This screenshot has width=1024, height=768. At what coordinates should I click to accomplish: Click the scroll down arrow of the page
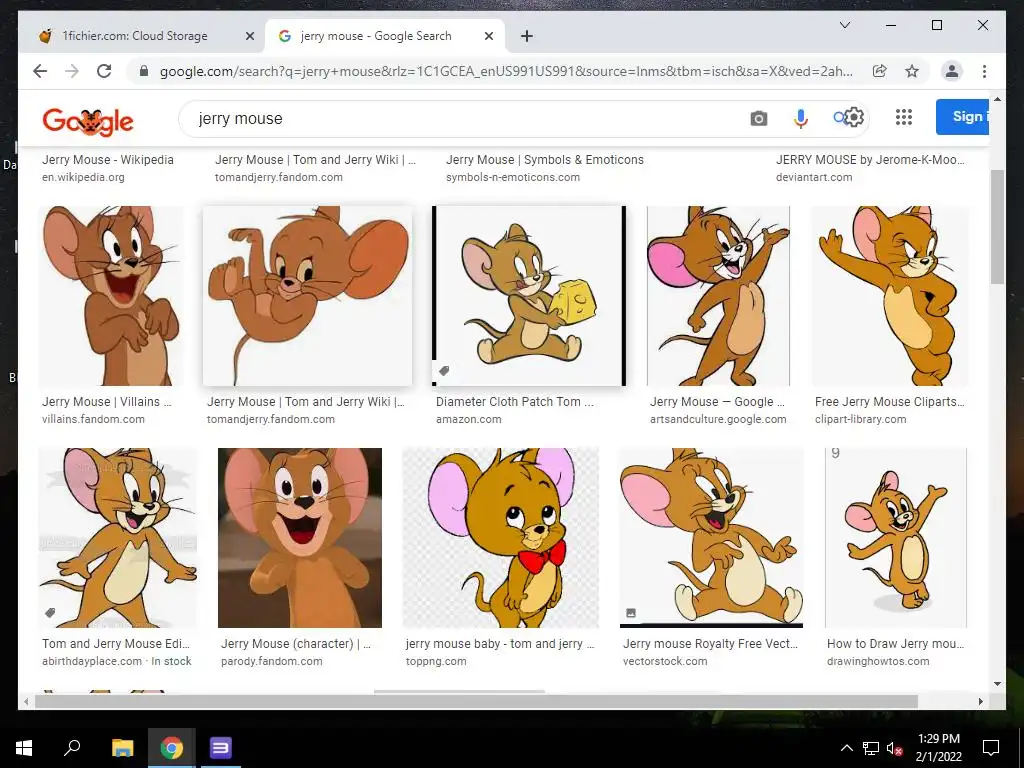[997, 684]
